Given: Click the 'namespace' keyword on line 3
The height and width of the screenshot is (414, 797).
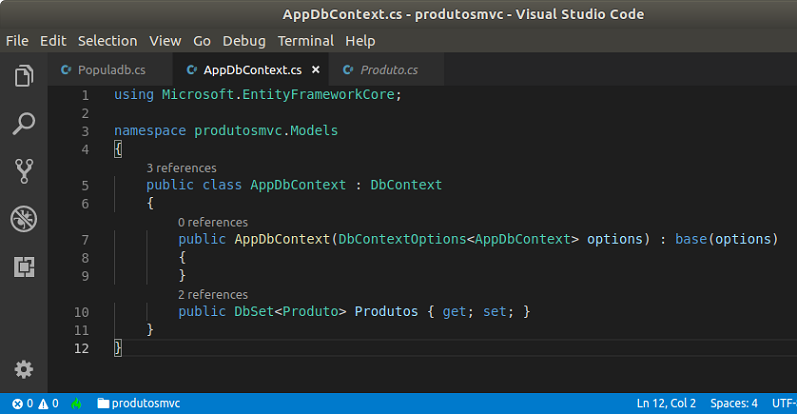Looking at the screenshot, I should [150, 131].
